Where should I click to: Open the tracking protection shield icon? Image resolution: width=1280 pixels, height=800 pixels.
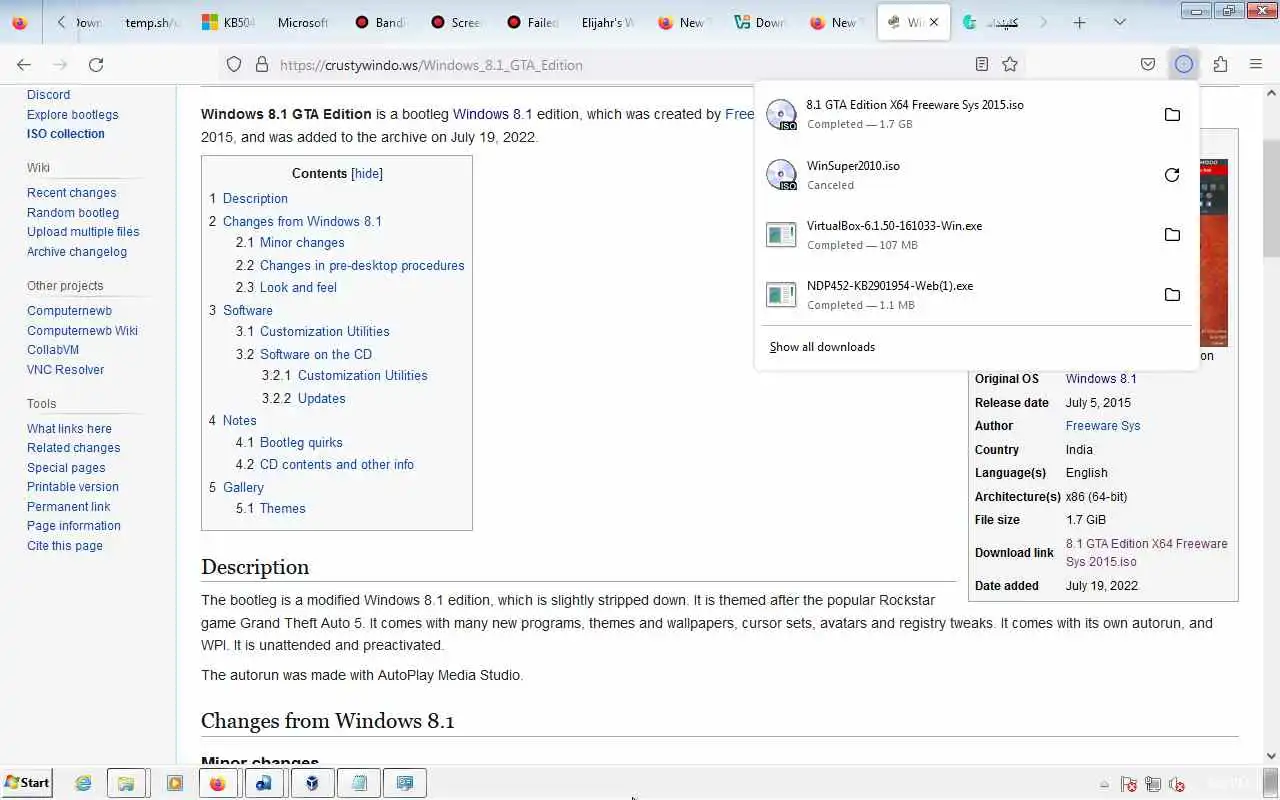point(234,64)
